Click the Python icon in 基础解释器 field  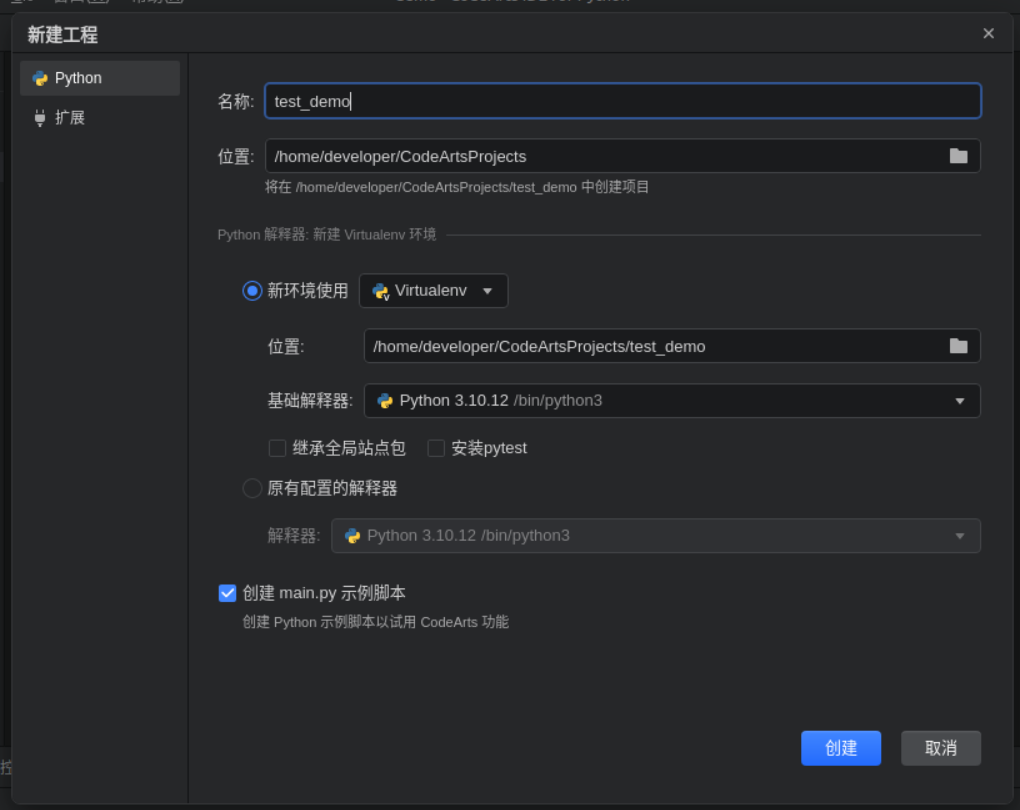pyautogui.click(x=385, y=401)
